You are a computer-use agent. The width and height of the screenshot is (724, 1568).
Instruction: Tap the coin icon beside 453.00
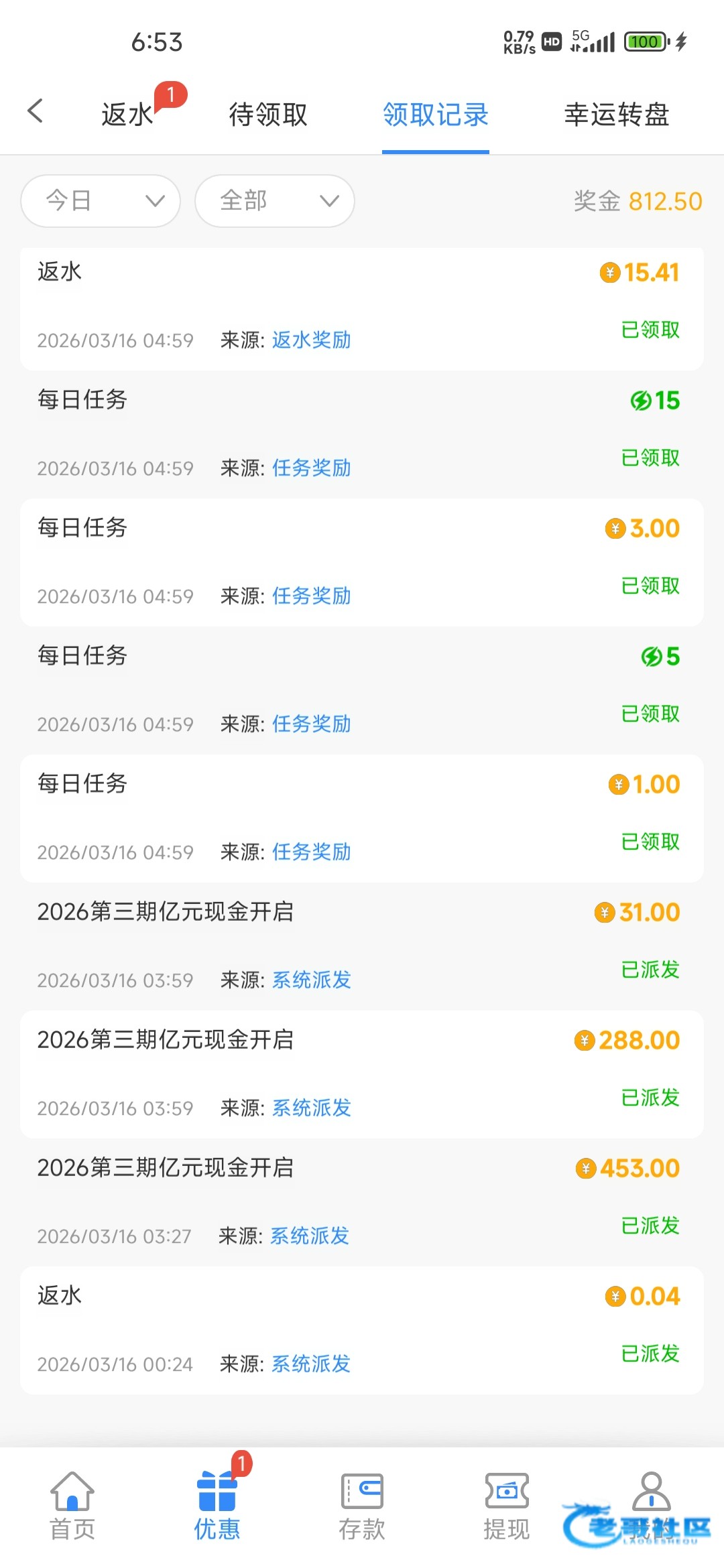coord(586,1169)
